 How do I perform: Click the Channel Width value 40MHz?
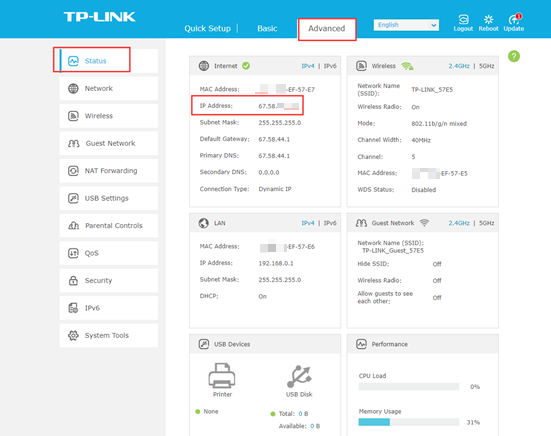[x=421, y=140]
